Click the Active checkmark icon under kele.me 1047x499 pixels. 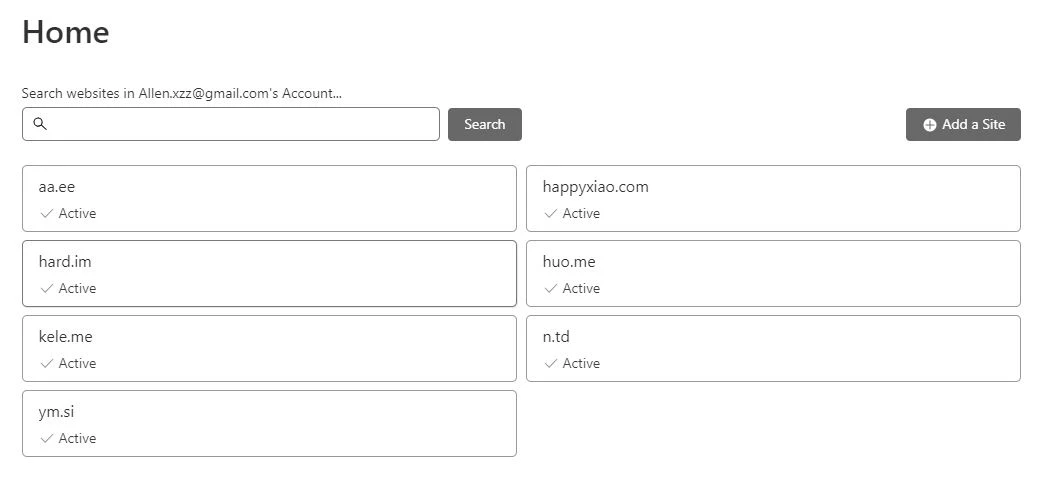click(46, 363)
